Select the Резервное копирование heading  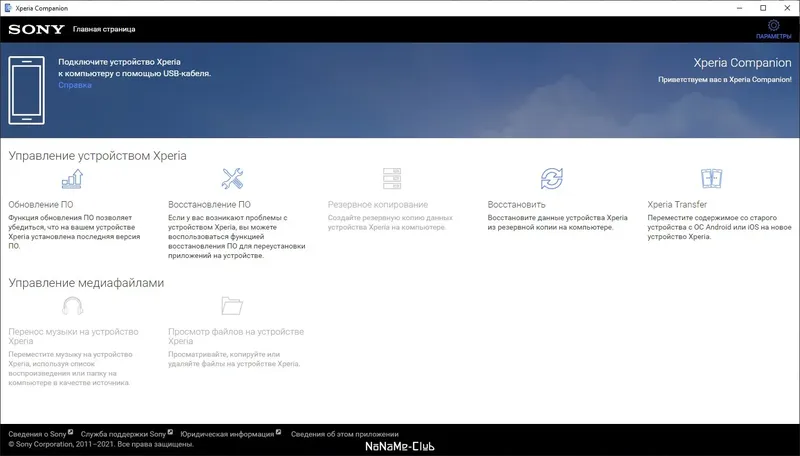(378, 205)
